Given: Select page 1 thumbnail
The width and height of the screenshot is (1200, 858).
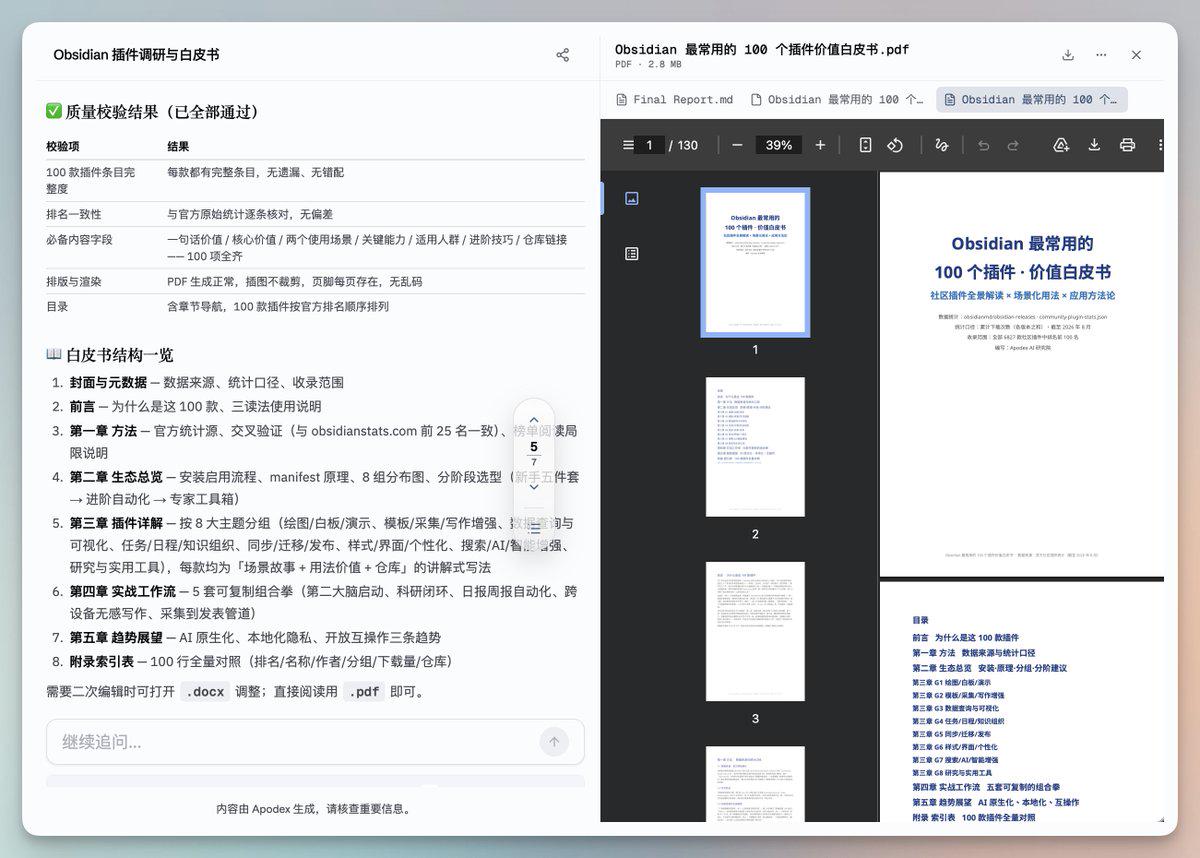Looking at the screenshot, I should 755,262.
